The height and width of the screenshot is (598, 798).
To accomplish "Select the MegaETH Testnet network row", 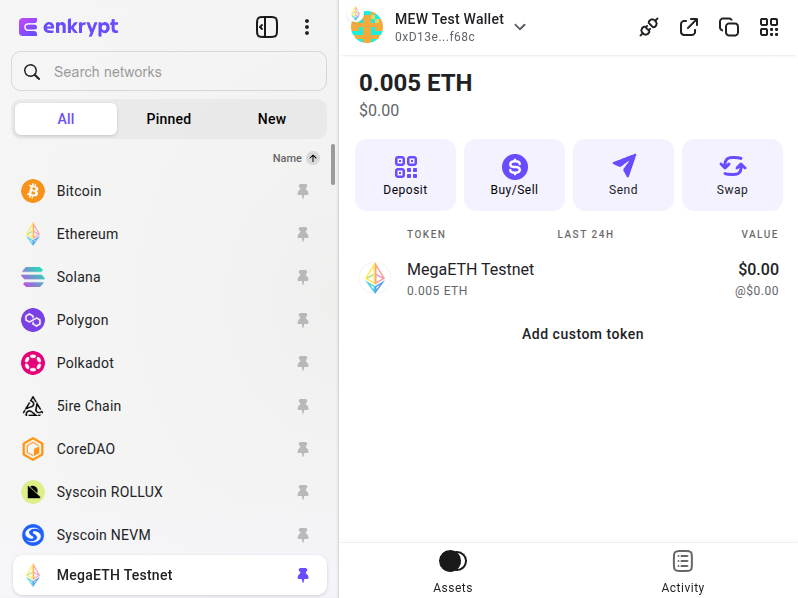I will tap(170, 575).
